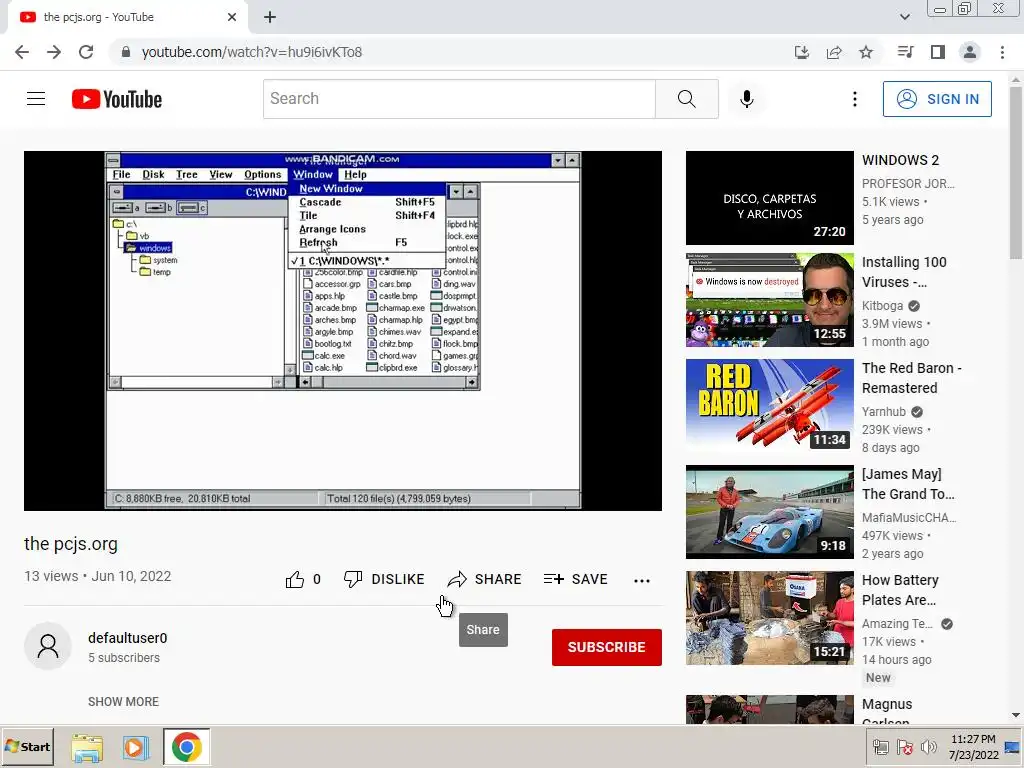Click the Yarnhub channel name
This screenshot has width=1024, height=768.
tap(884, 411)
